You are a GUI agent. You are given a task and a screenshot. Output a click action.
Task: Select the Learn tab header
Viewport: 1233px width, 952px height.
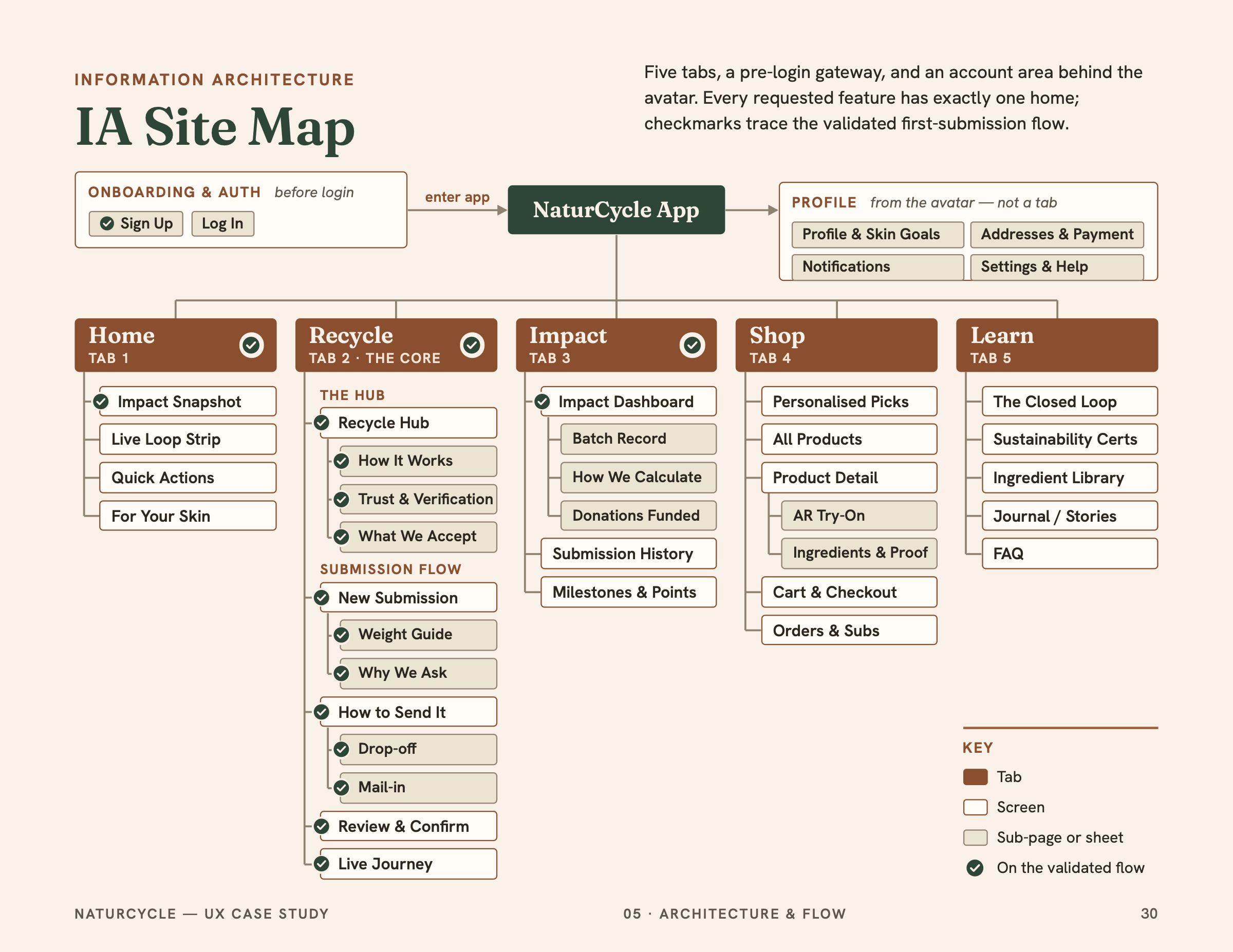click(x=1057, y=345)
